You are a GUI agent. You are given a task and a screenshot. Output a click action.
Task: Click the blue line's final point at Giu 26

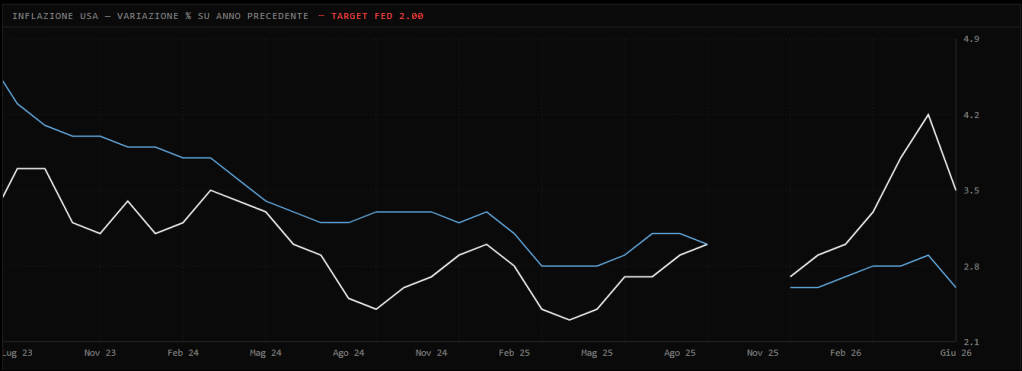tap(956, 287)
